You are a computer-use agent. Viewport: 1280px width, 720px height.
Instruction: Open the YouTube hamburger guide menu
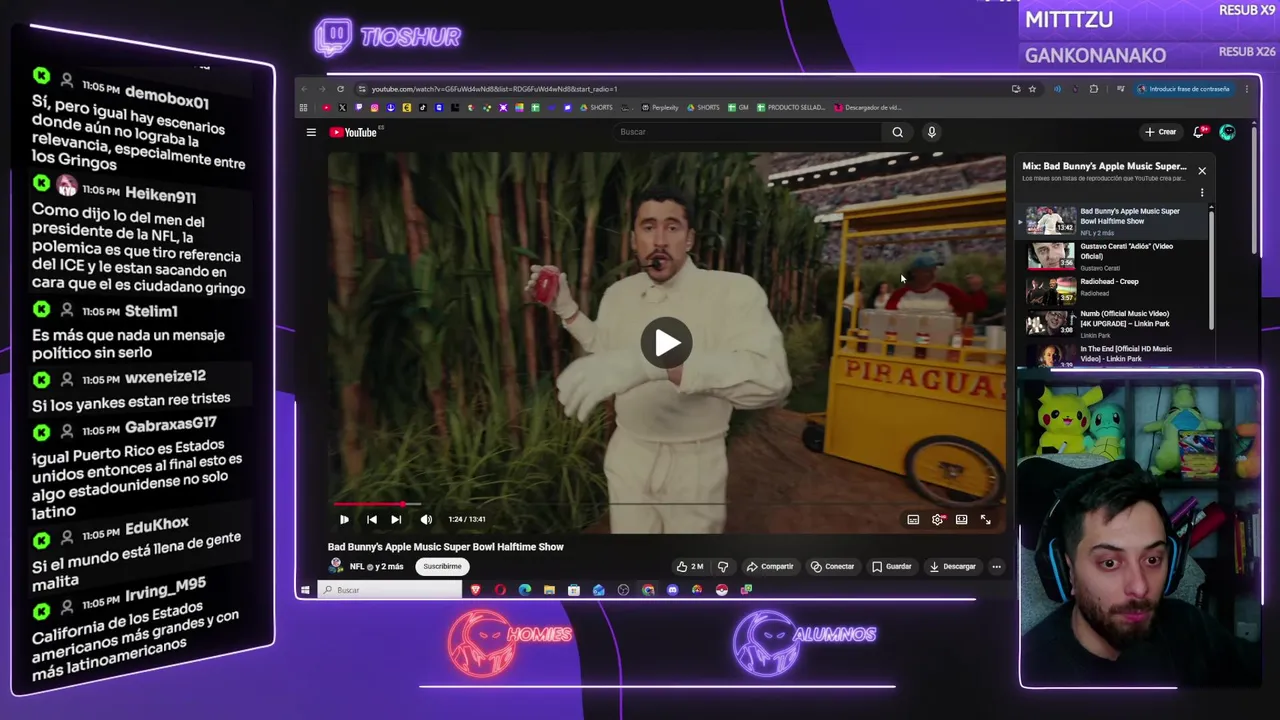tap(311, 132)
